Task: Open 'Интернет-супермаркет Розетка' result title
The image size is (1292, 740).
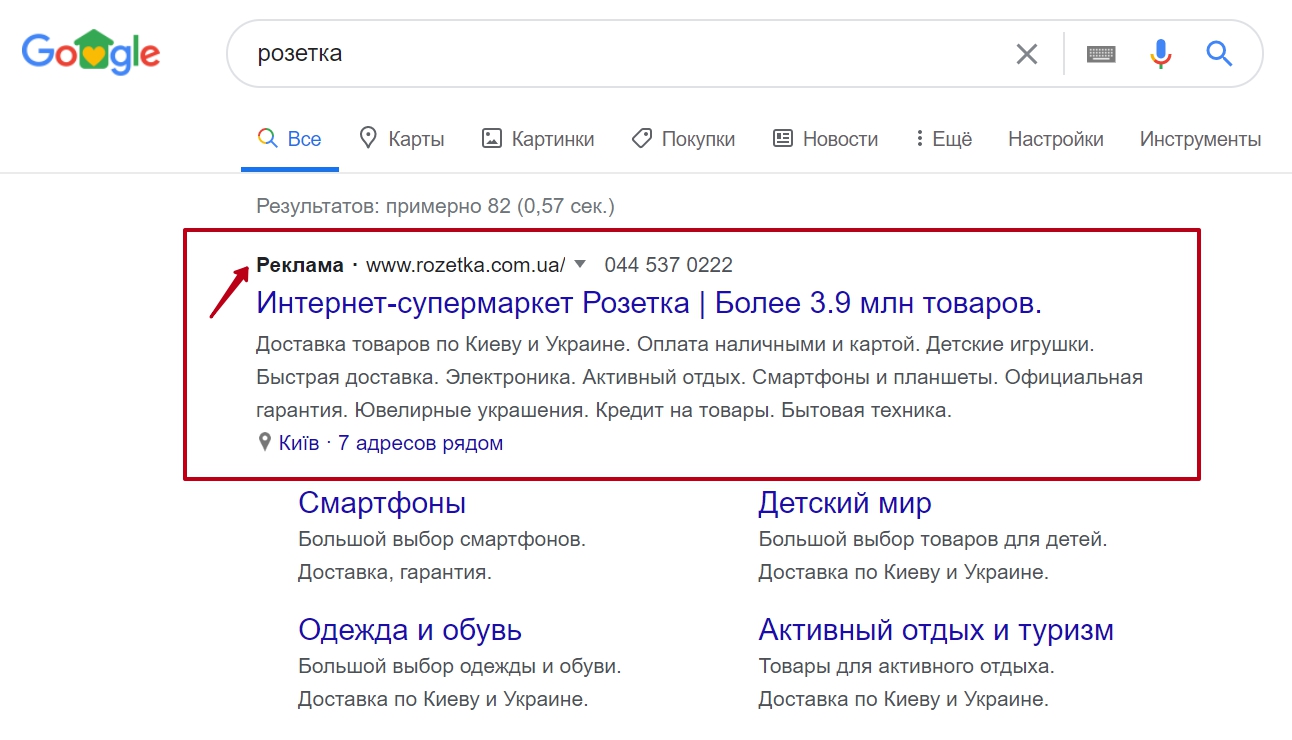Action: click(x=649, y=303)
